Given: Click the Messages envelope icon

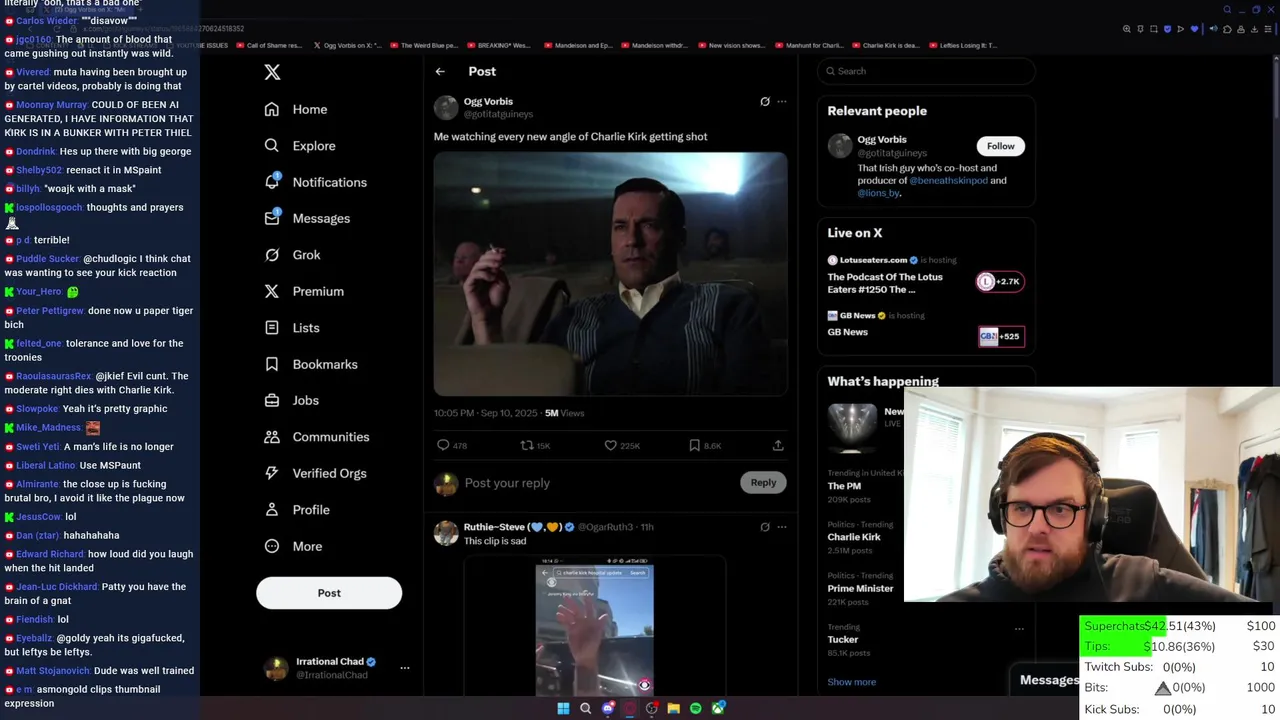Looking at the screenshot, I should 272,218.
